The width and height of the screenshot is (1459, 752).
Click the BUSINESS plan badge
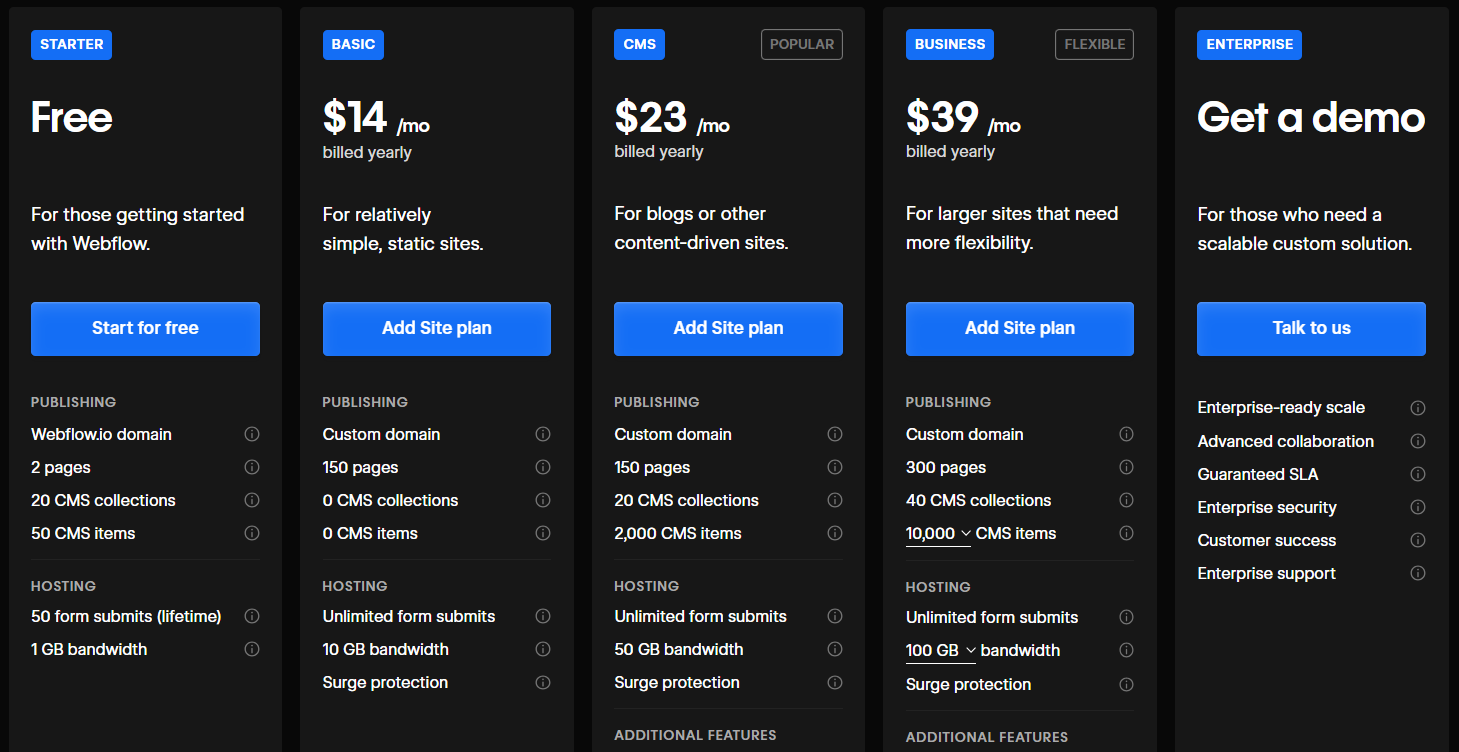[950, 44]
